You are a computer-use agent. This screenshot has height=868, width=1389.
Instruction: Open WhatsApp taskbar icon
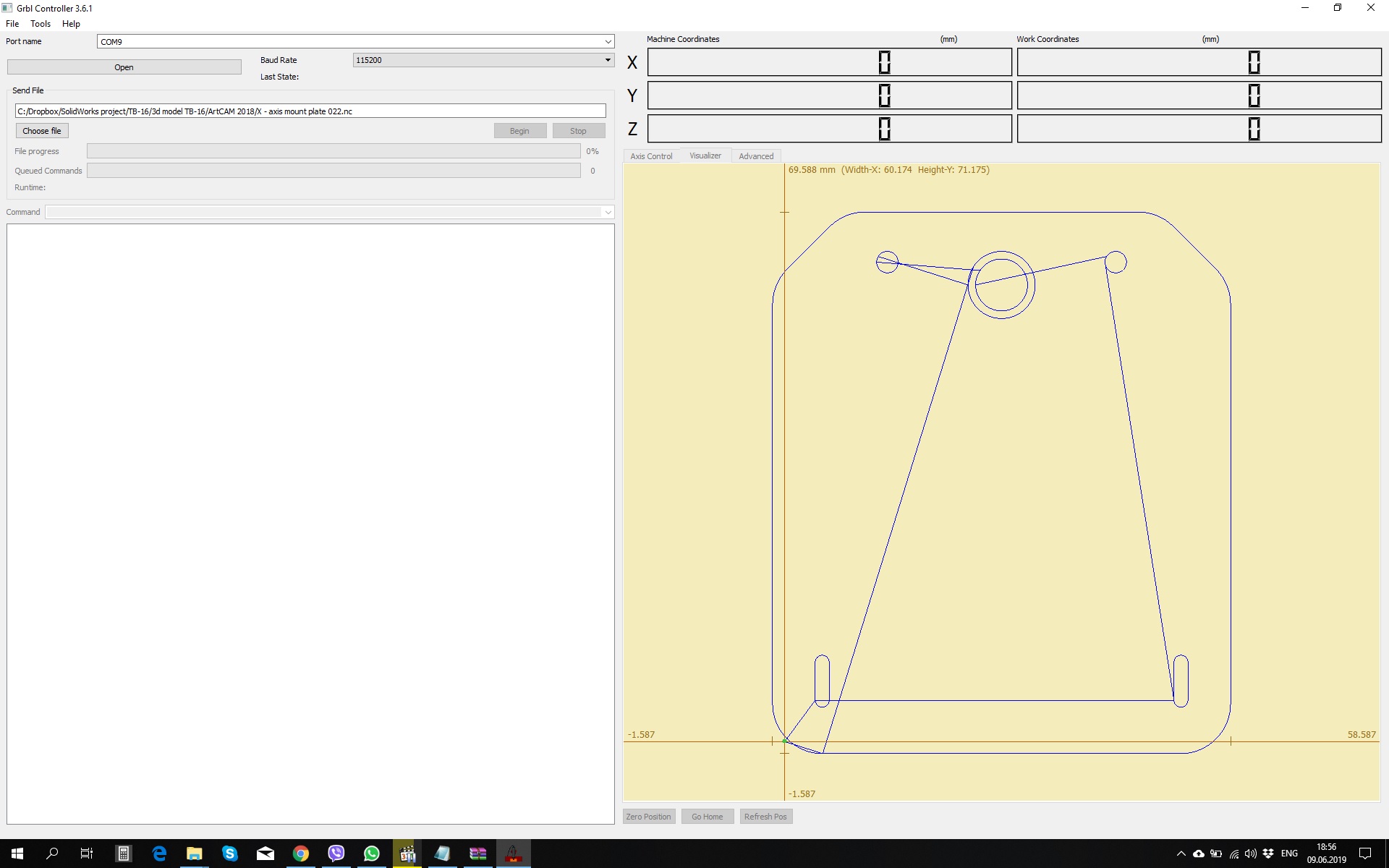(x=372, y=854)
